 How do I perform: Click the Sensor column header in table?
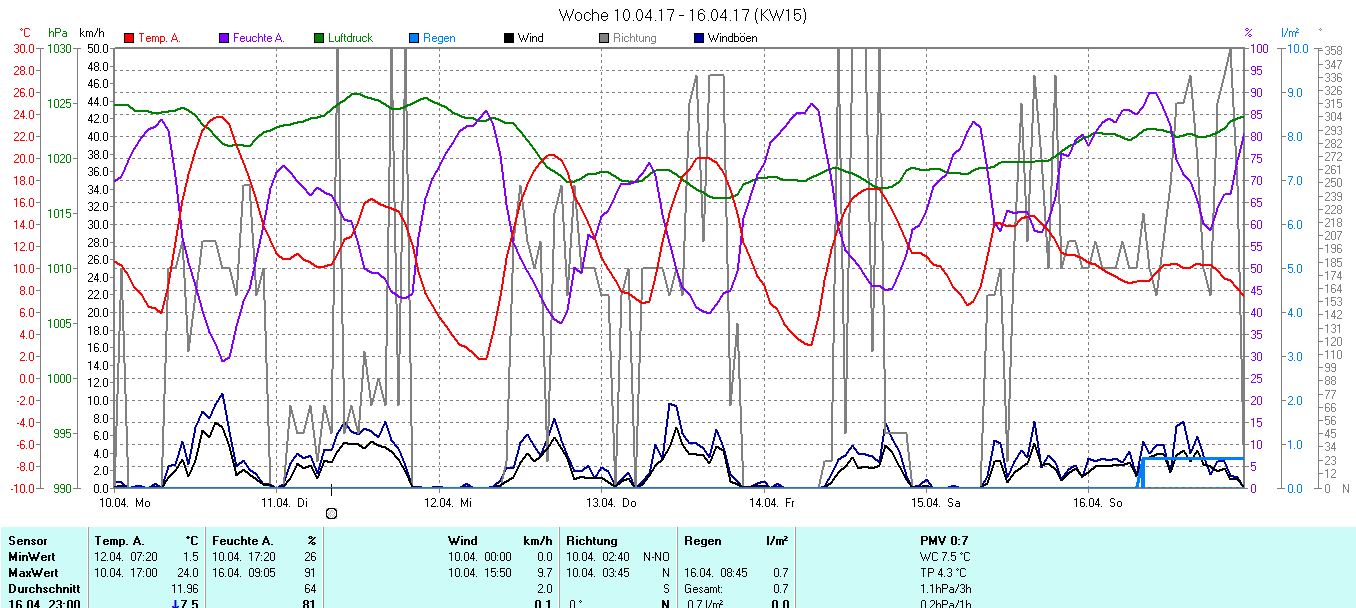(x=27, y=541)
